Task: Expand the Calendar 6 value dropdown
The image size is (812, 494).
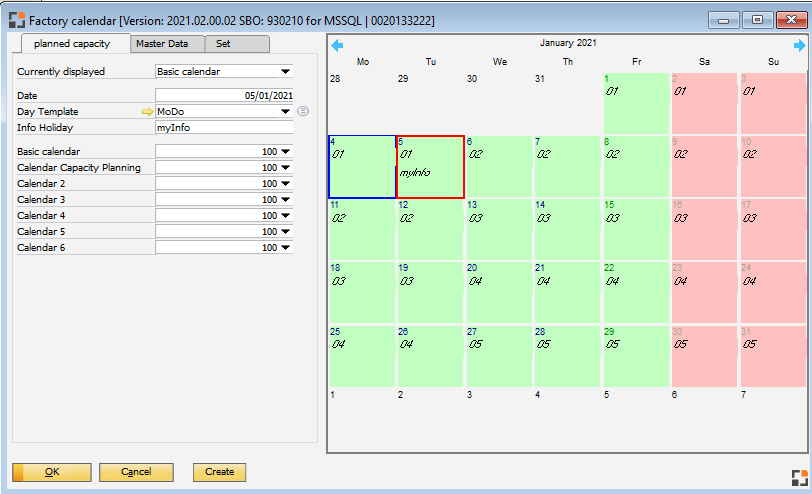Action: click(285, 247)
